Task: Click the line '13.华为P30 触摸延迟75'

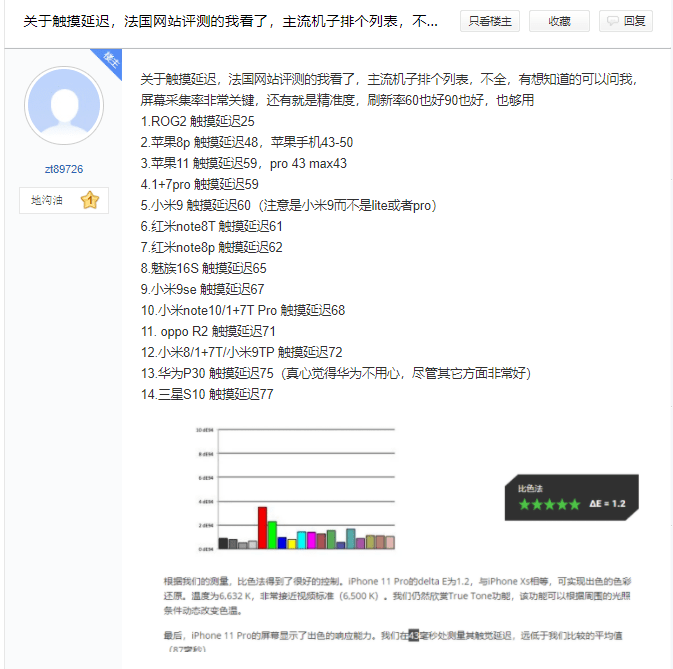Action: click(207, 374)
